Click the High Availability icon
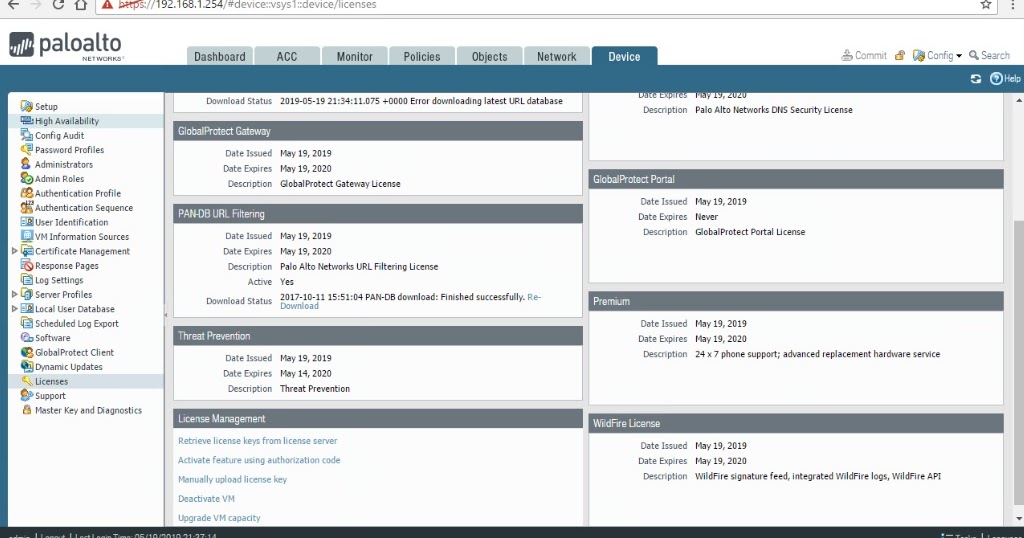The width and height of the screenshot is (1024, 538). (x=27, y=120)
